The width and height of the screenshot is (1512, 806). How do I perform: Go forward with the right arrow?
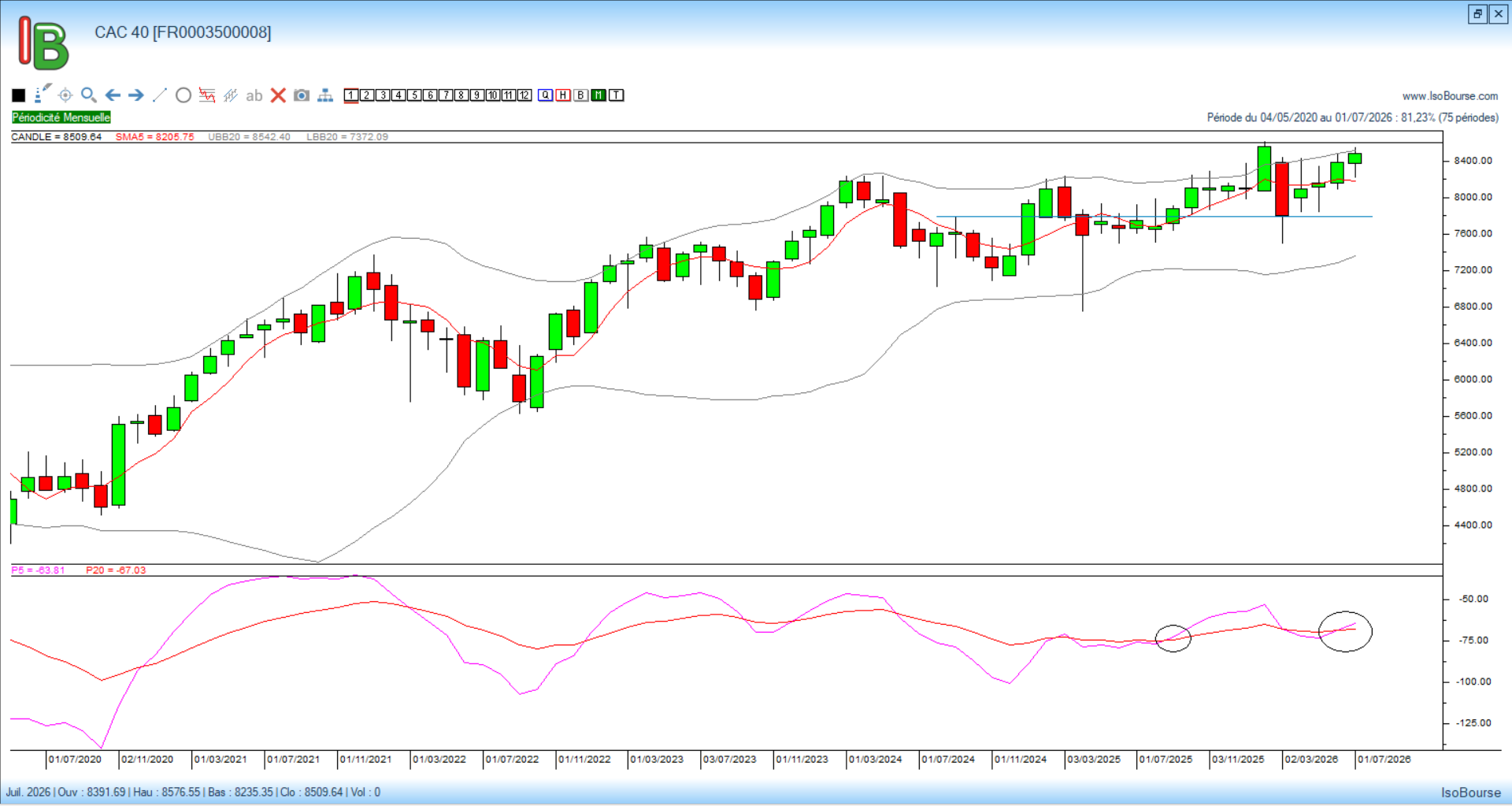(136, 95)
